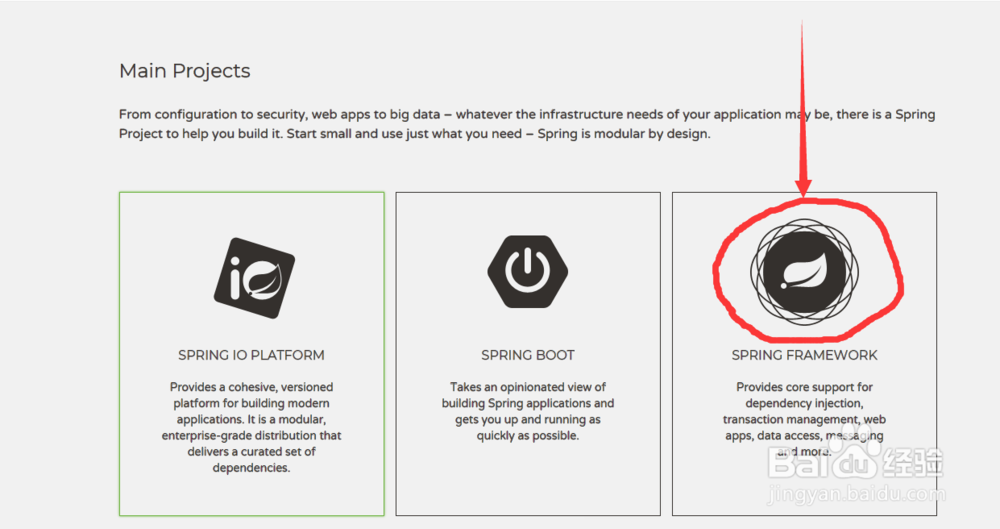Click the Spring Boot power hexagon icon
Viewport: 1000px width, 529px height.
pos(527,271)
